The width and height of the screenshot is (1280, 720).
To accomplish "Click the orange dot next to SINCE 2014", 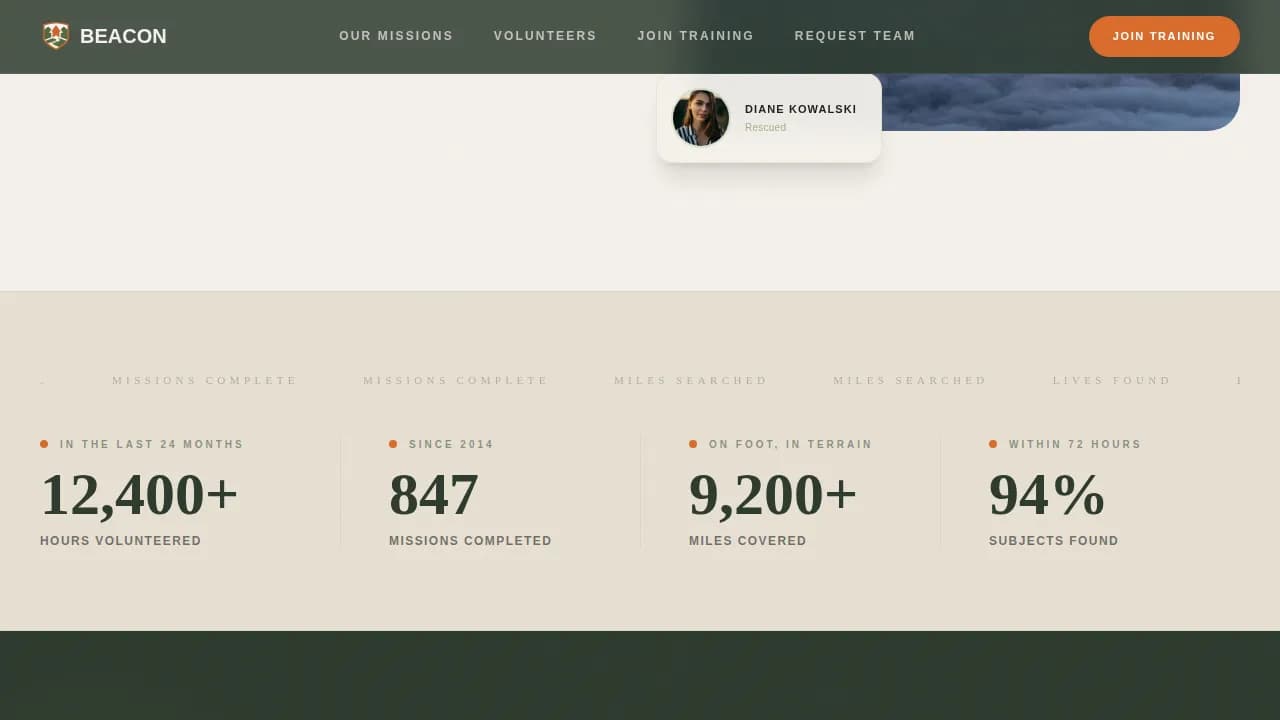I will [393, 444].
